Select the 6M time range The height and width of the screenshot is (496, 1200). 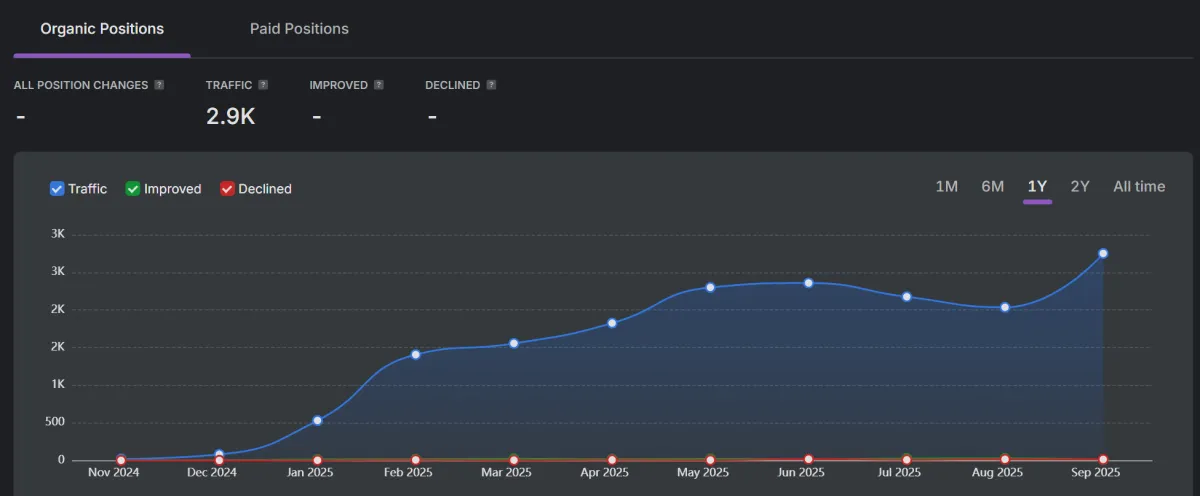pyautogui.click(x=992, y=186)
